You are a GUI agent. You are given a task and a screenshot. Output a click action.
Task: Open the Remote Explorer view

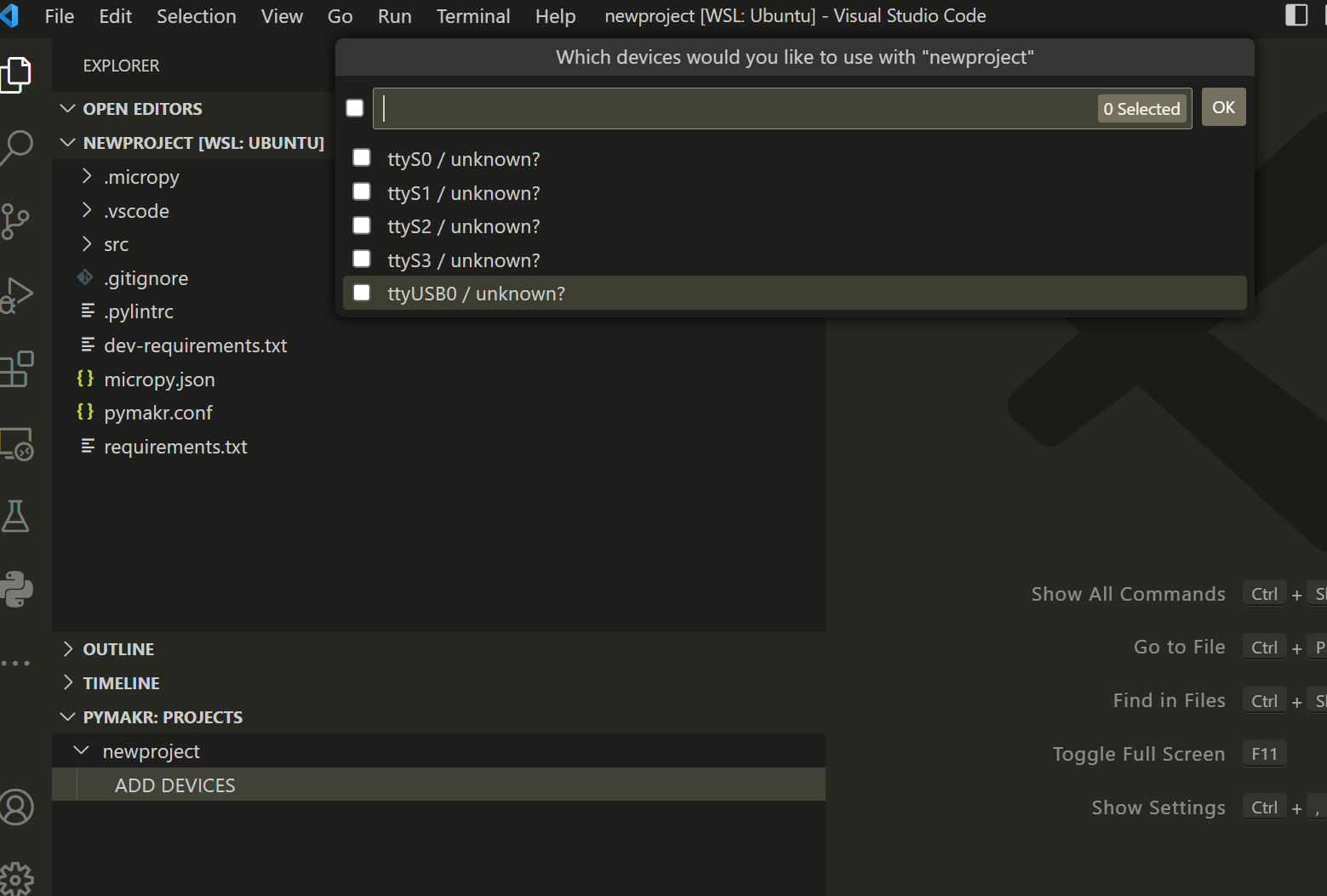pos(15,443)
